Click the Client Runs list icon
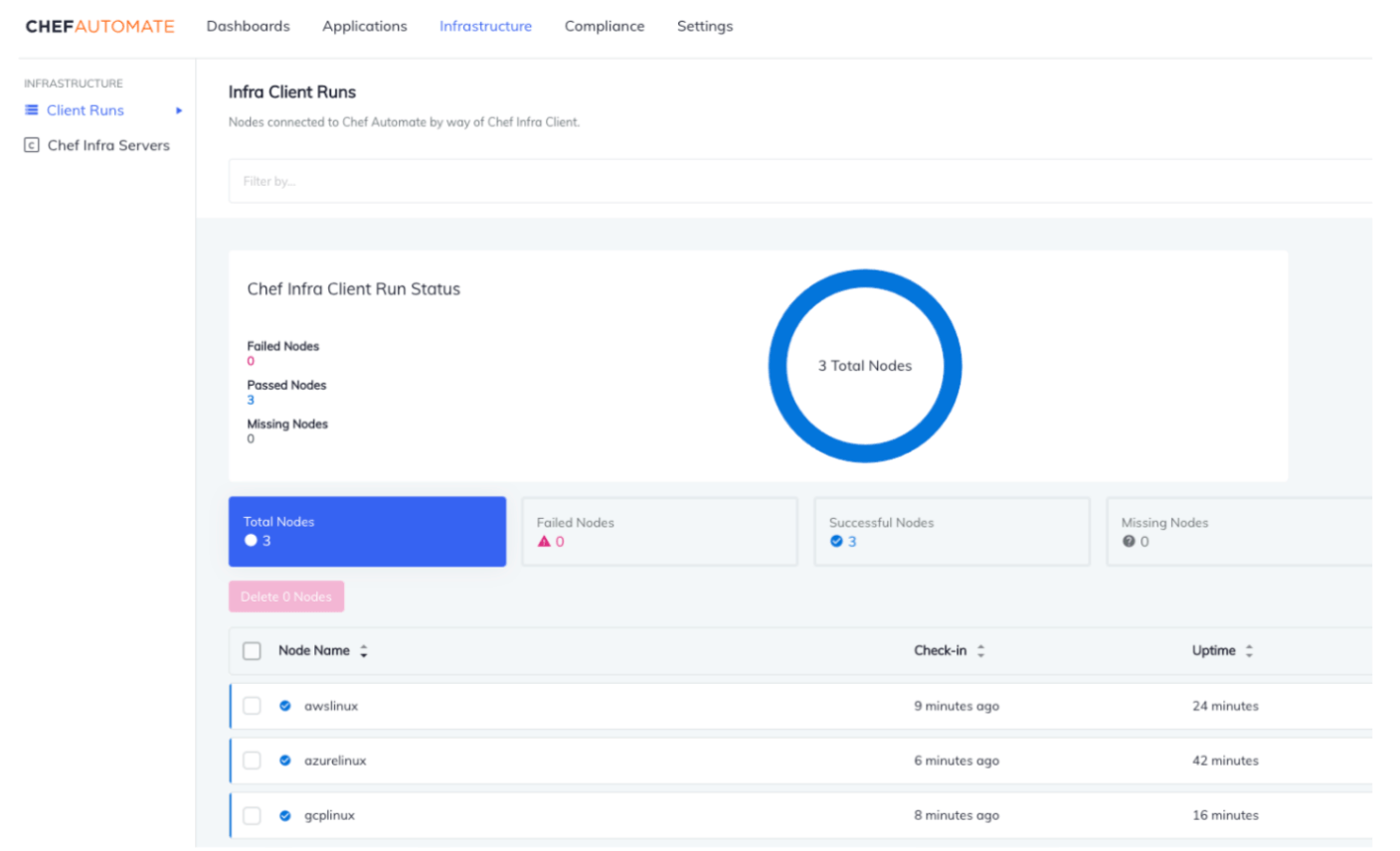The height and width of the screenshot is (851, 1400). point(32,110)
